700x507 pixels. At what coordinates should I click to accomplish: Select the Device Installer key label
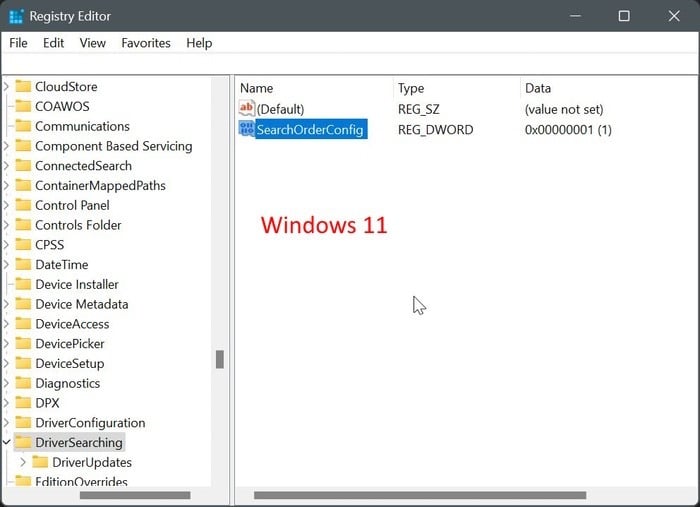coord(77,284)
